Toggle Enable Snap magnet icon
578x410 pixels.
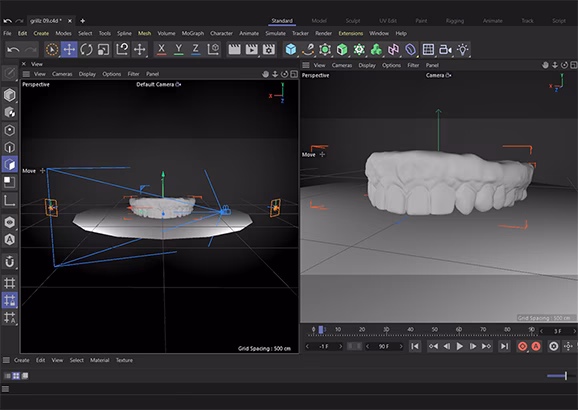(9, 261)
